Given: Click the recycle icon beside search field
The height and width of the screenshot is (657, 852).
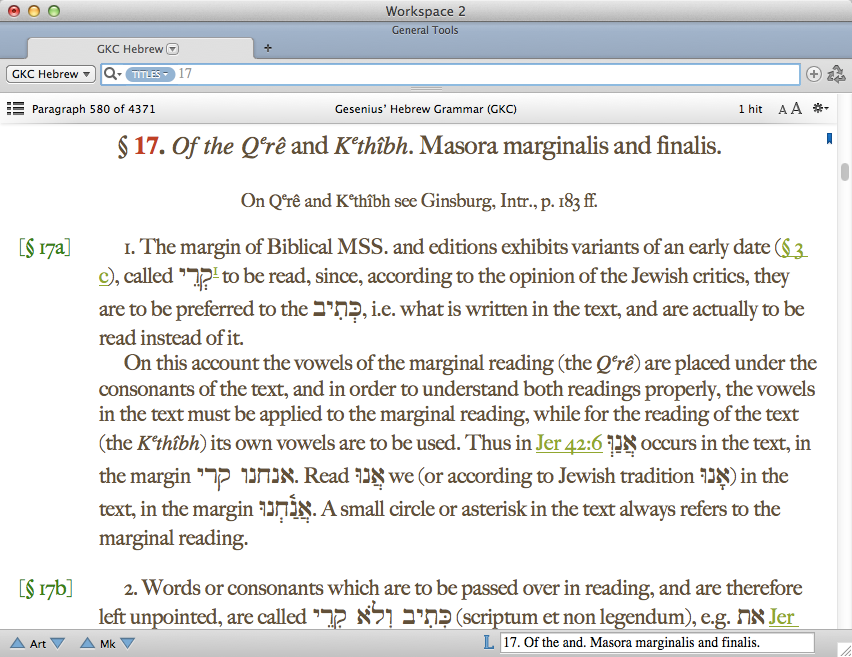Looking at the screenshot, I should [837, 73].
